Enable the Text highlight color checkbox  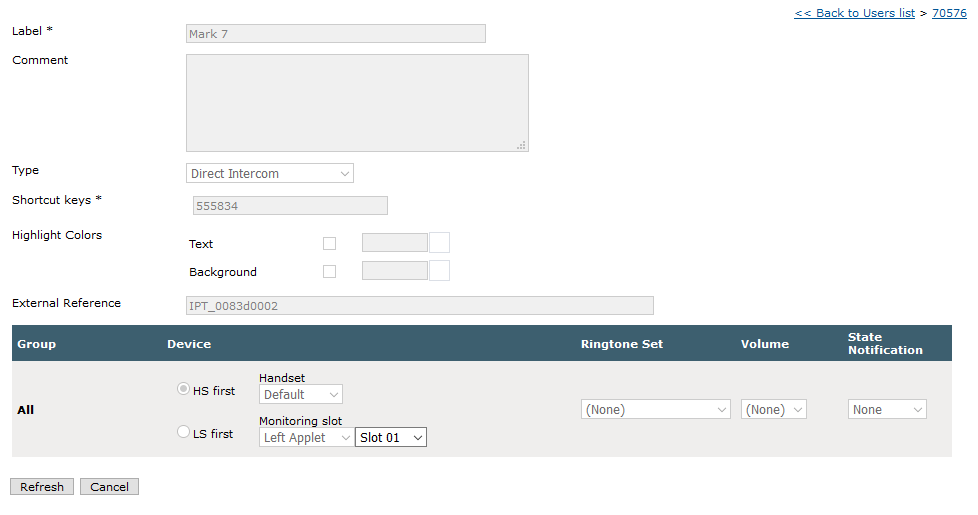pos(329,244)
